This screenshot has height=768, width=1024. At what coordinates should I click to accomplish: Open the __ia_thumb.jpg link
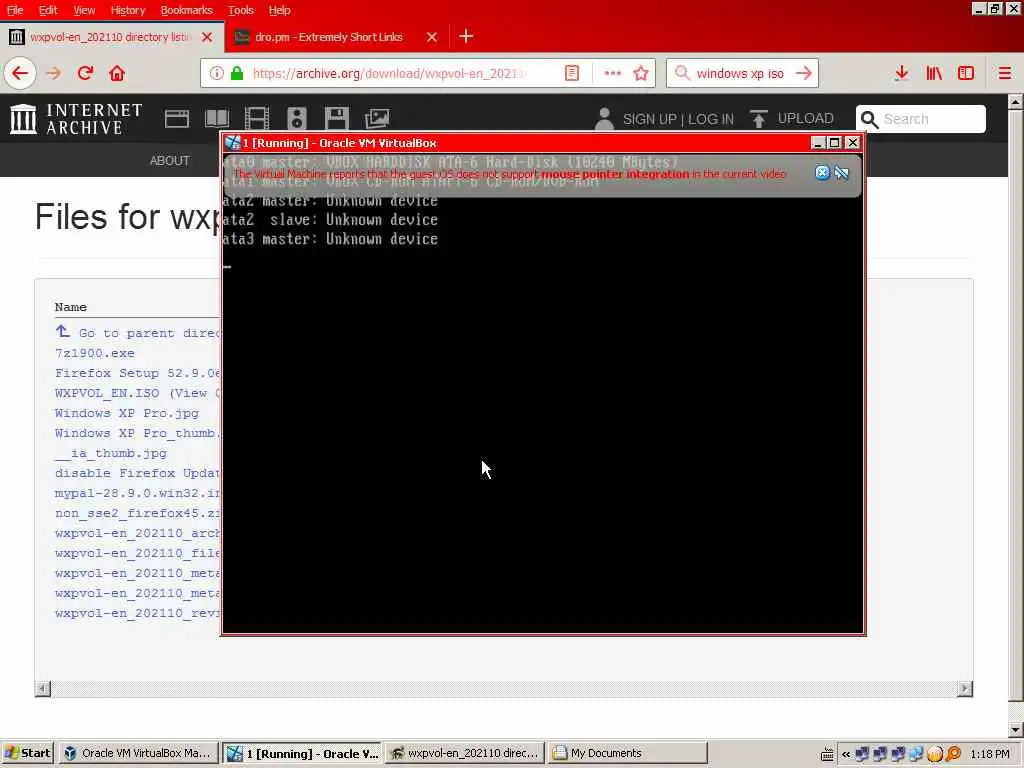click(111, 453)
